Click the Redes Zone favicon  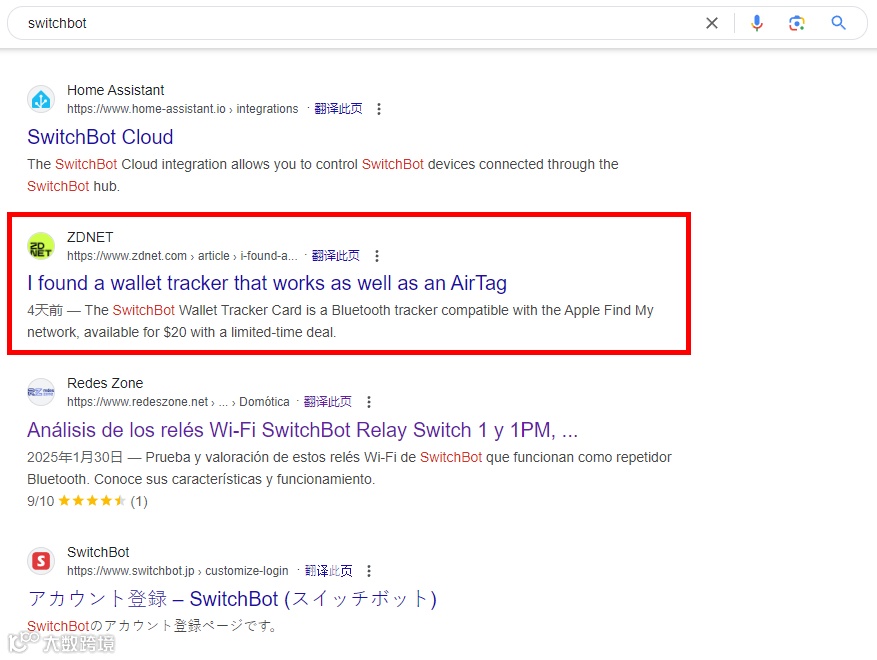click(x=41, y=392)
